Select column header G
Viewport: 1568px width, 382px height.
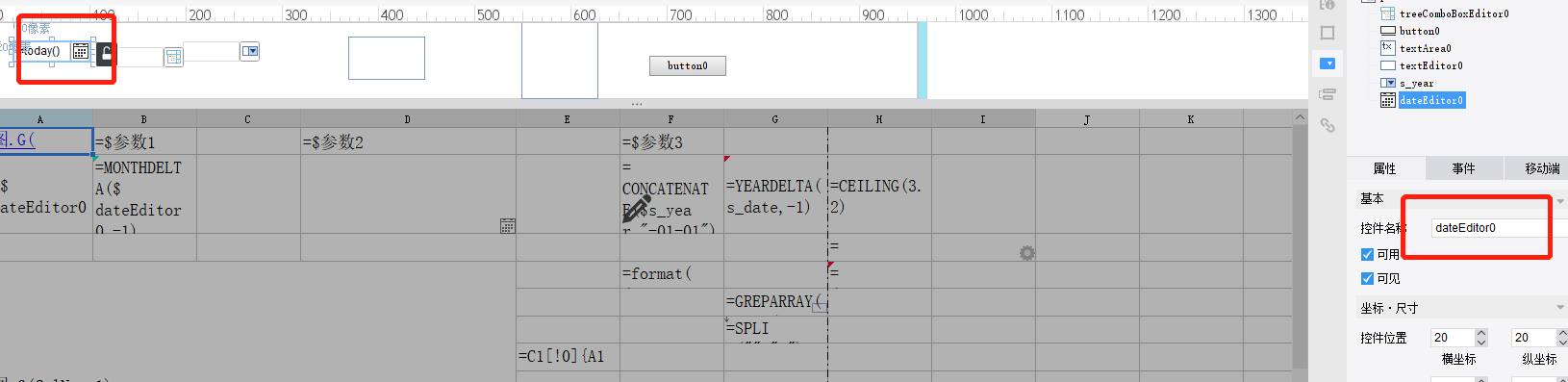point(775,119)
